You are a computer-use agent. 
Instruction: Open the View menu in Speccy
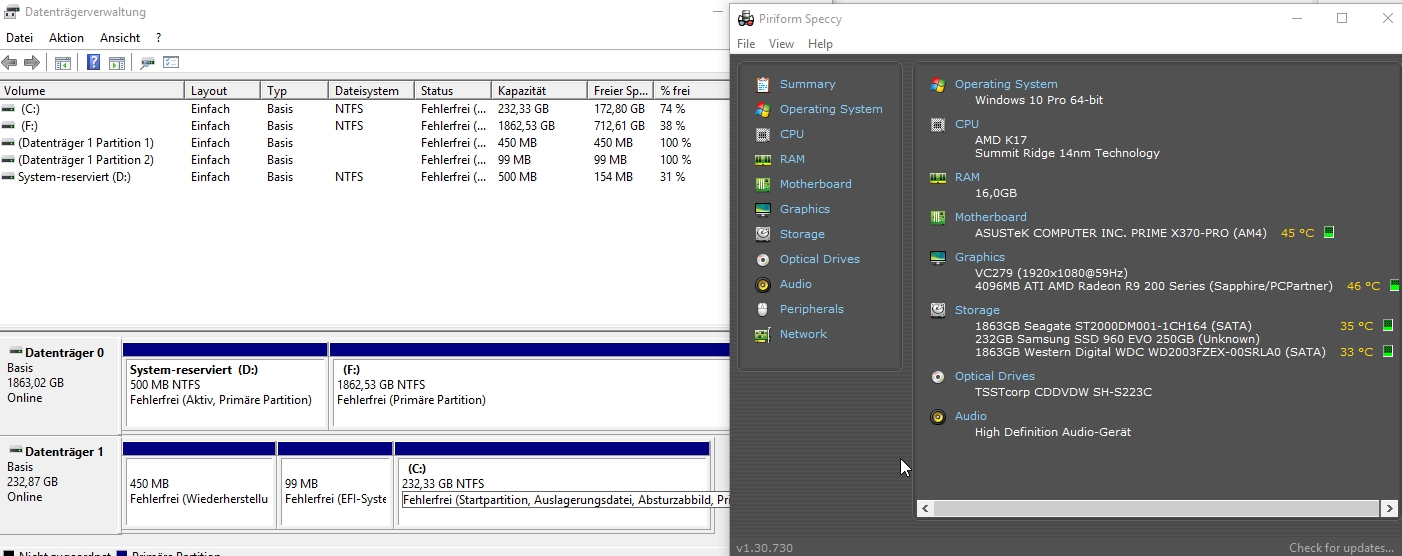pos(781,44)
